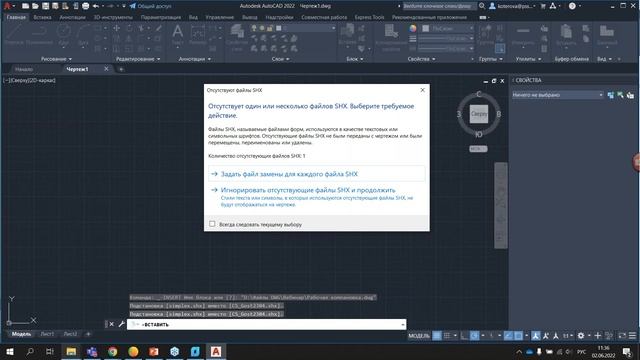Toggle grid display in the status bar
This screenshot has width=640, height=360.
click(437, 336)
